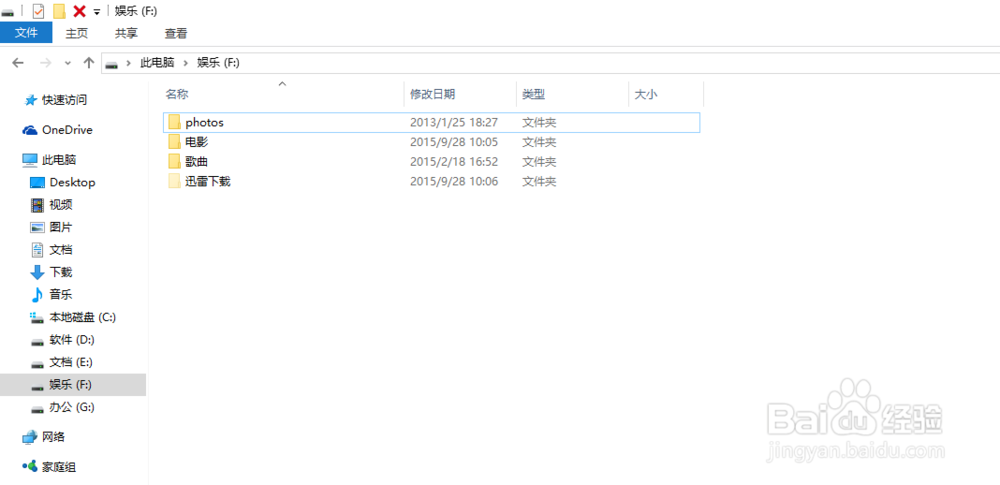Click the 迅雷下载 folder name
Image resolution: width=1000 pixels, height=485 pixels.
pyautogui.click(x=208, y=181)
